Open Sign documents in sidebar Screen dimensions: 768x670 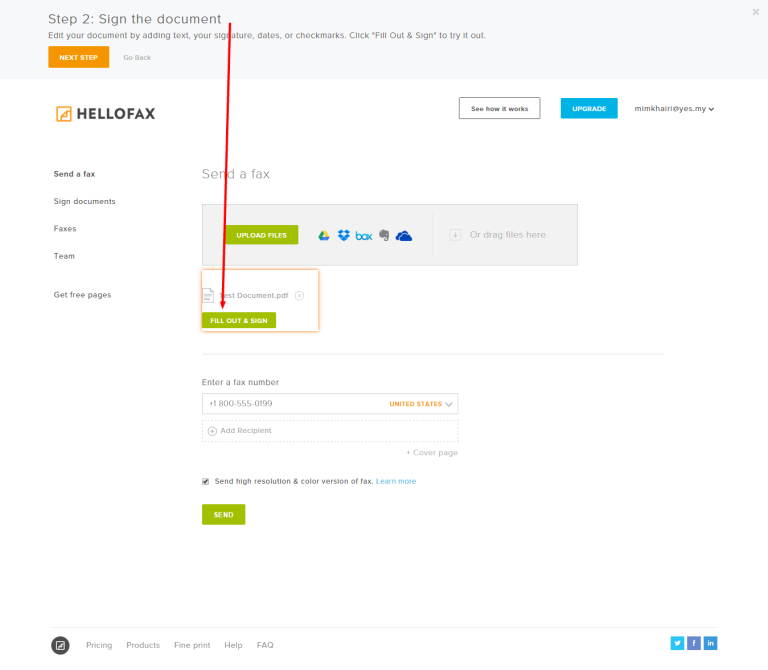[85, 201]
